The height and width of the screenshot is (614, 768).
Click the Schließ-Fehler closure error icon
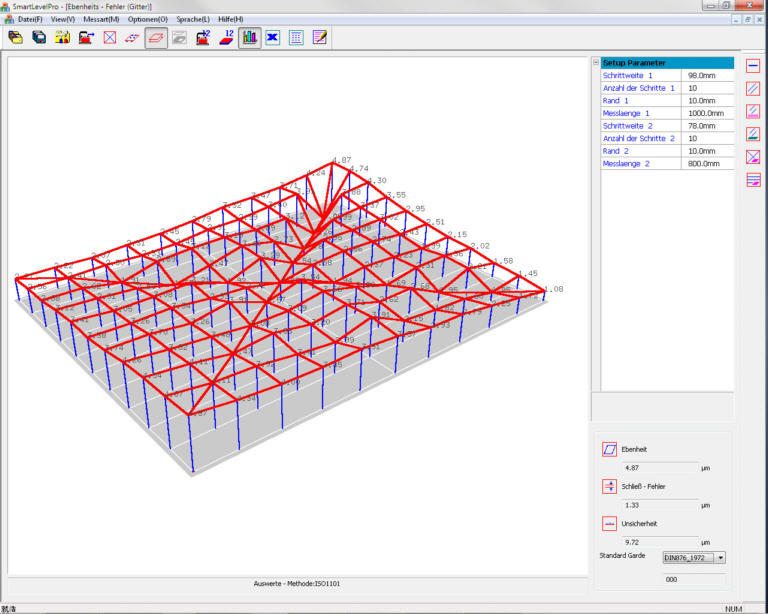[609, 487]
